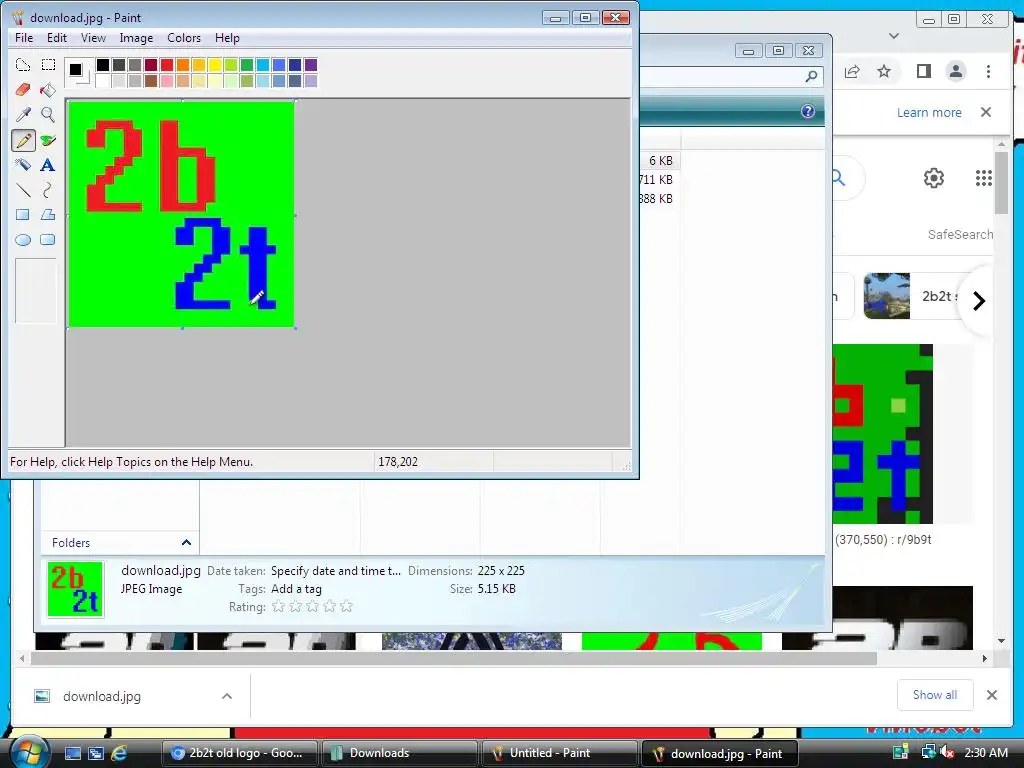Open the Help menu in Paint

point(227,38)
